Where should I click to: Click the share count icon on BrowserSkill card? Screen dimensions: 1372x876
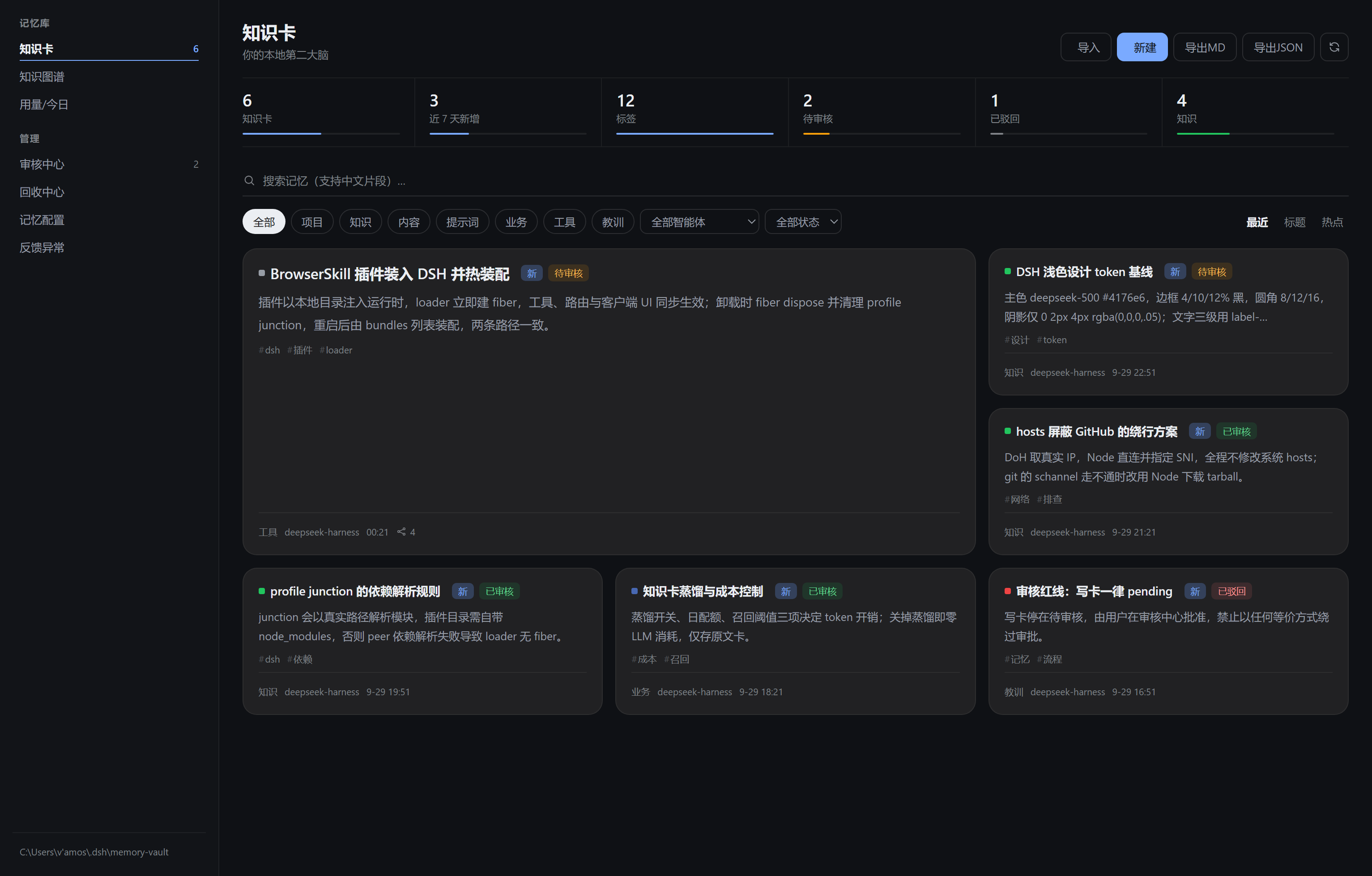click(x=401, y=532)
